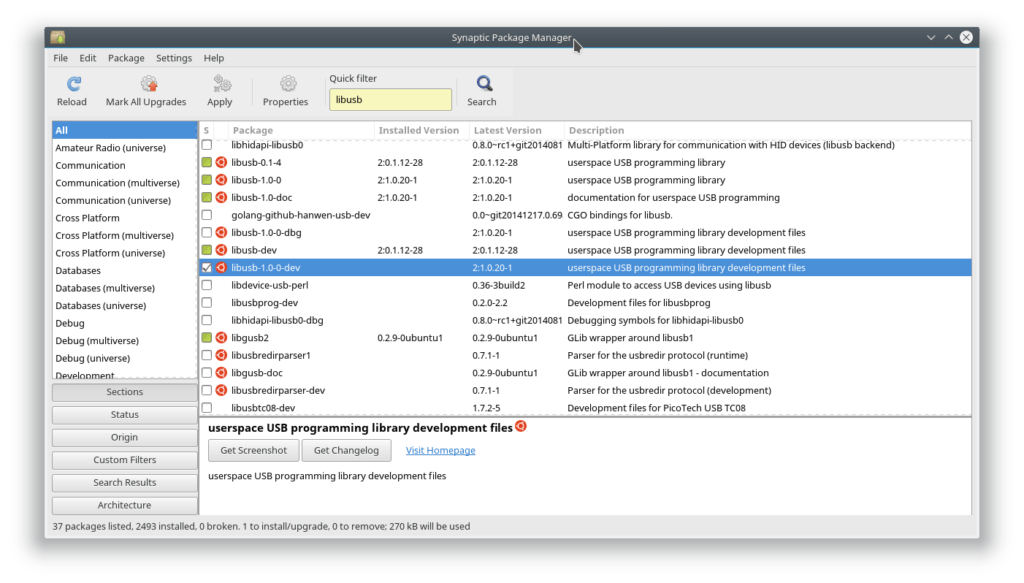This screenshot has height=583, width=1024.
Task: Uncheck the marked libusb-1.0-0-dev checkbox
Action: coord(207,268)
